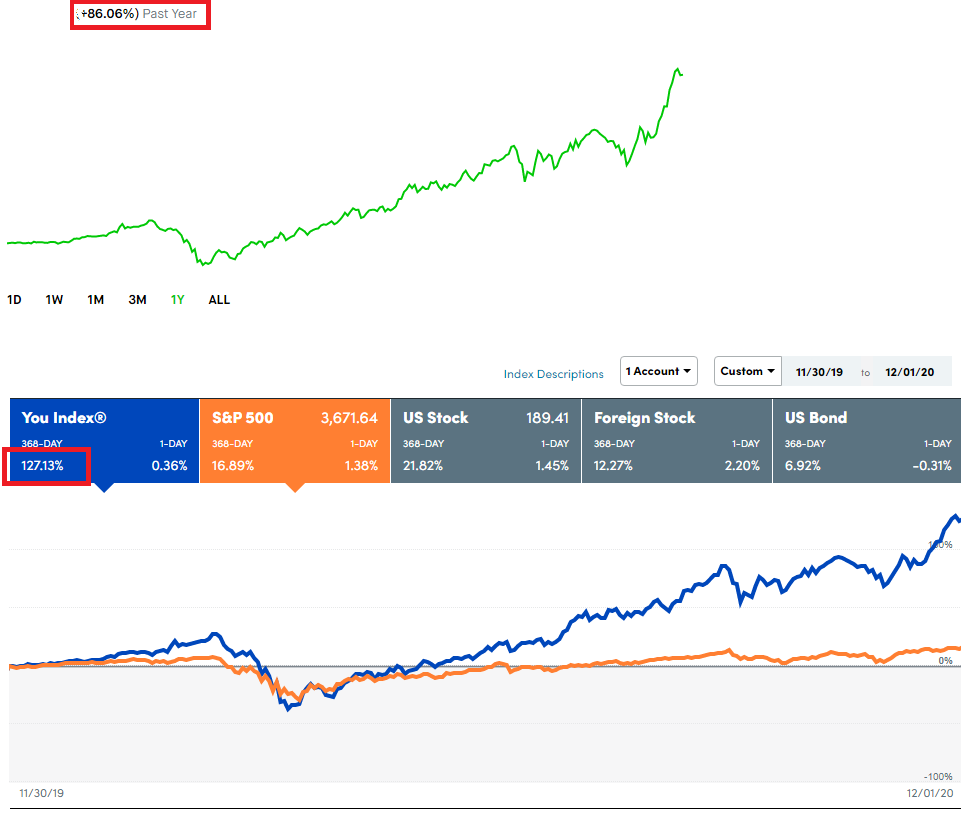Show ALL time range chart
The image size is (973, 820).
click(x=219, y=300)
